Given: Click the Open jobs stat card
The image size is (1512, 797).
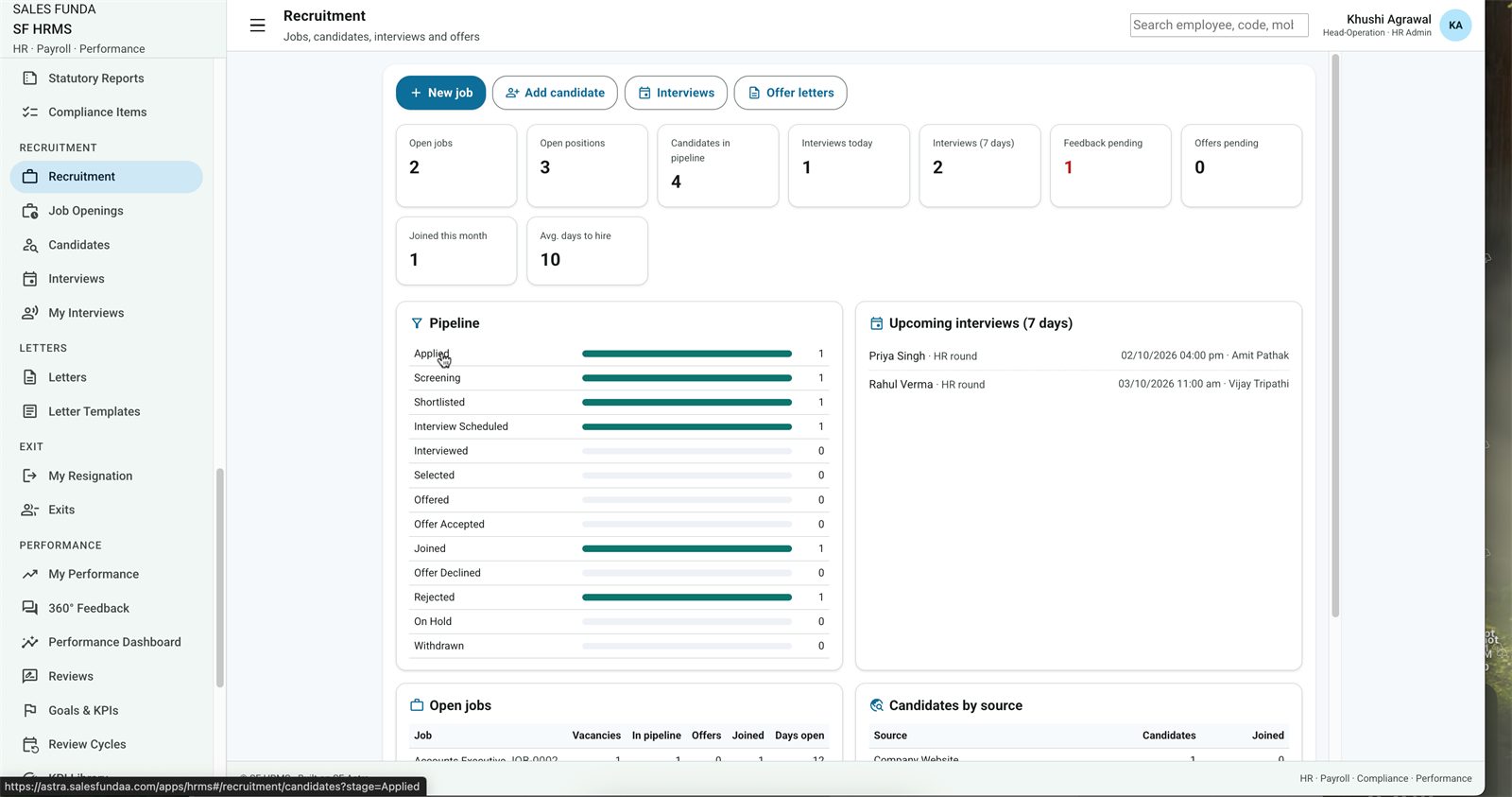Looking at the screenshot, I should pyautogui.click(x=456, y=165).
